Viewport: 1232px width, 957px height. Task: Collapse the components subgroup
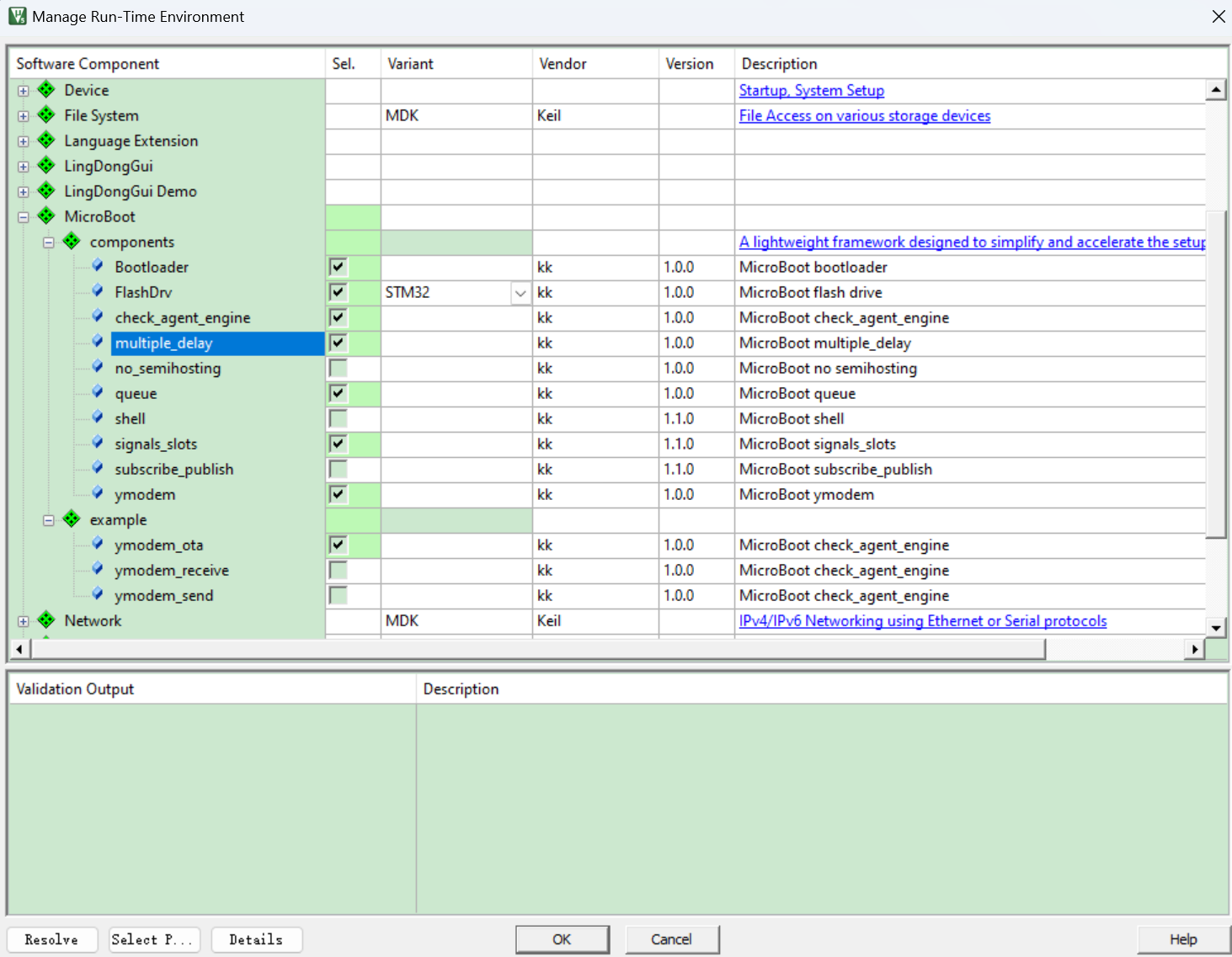click(49, 242)
